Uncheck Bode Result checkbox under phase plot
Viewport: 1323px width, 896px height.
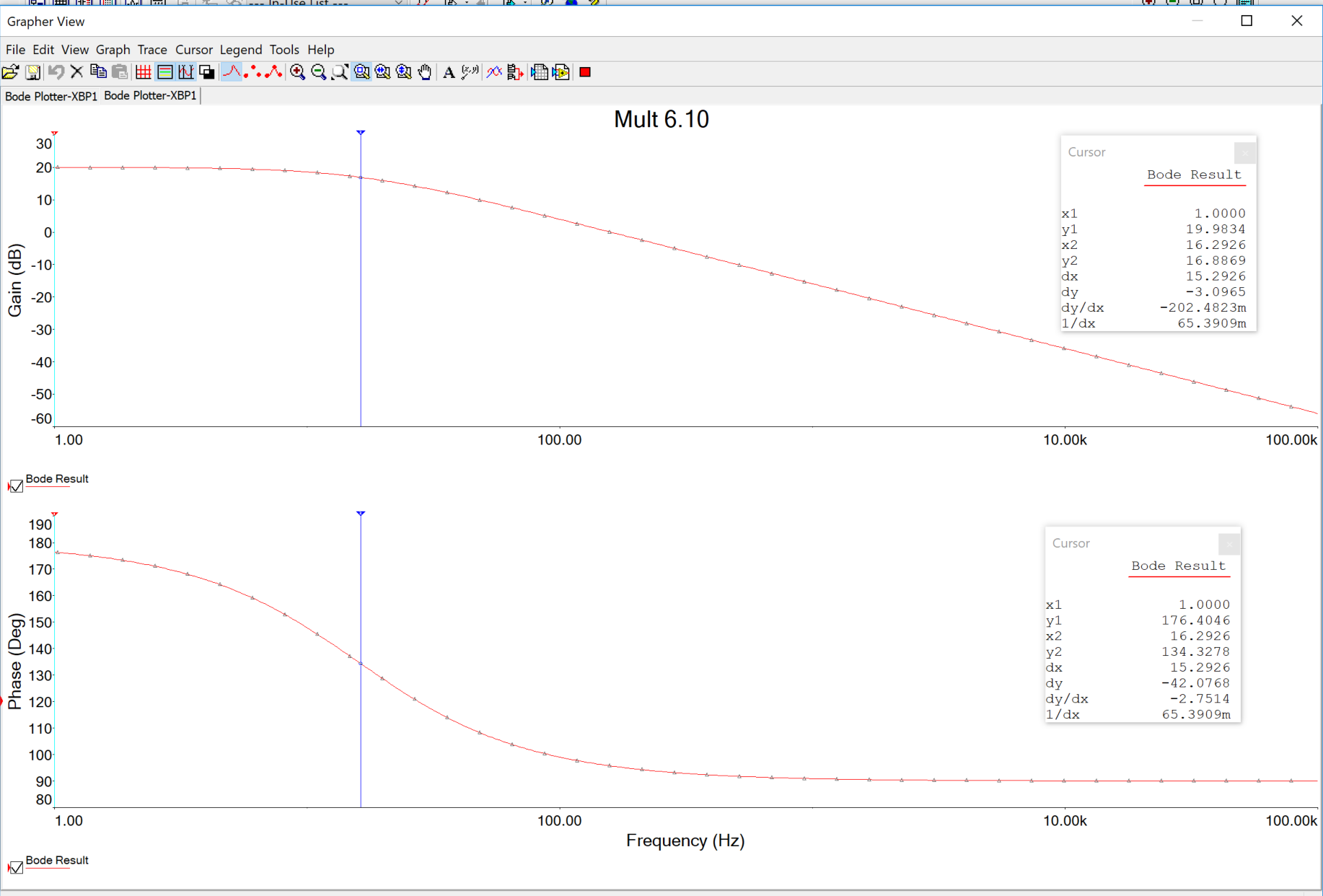(16, 867)
